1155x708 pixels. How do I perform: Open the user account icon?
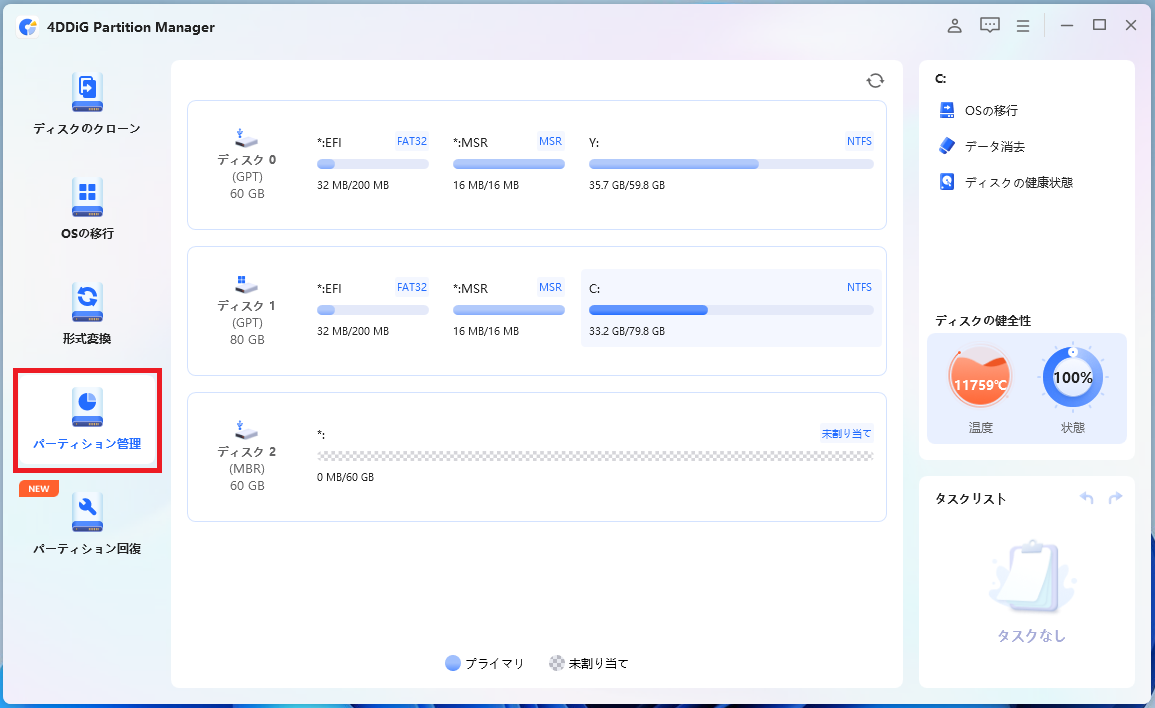pyautogui.click(x=955, y=26)
